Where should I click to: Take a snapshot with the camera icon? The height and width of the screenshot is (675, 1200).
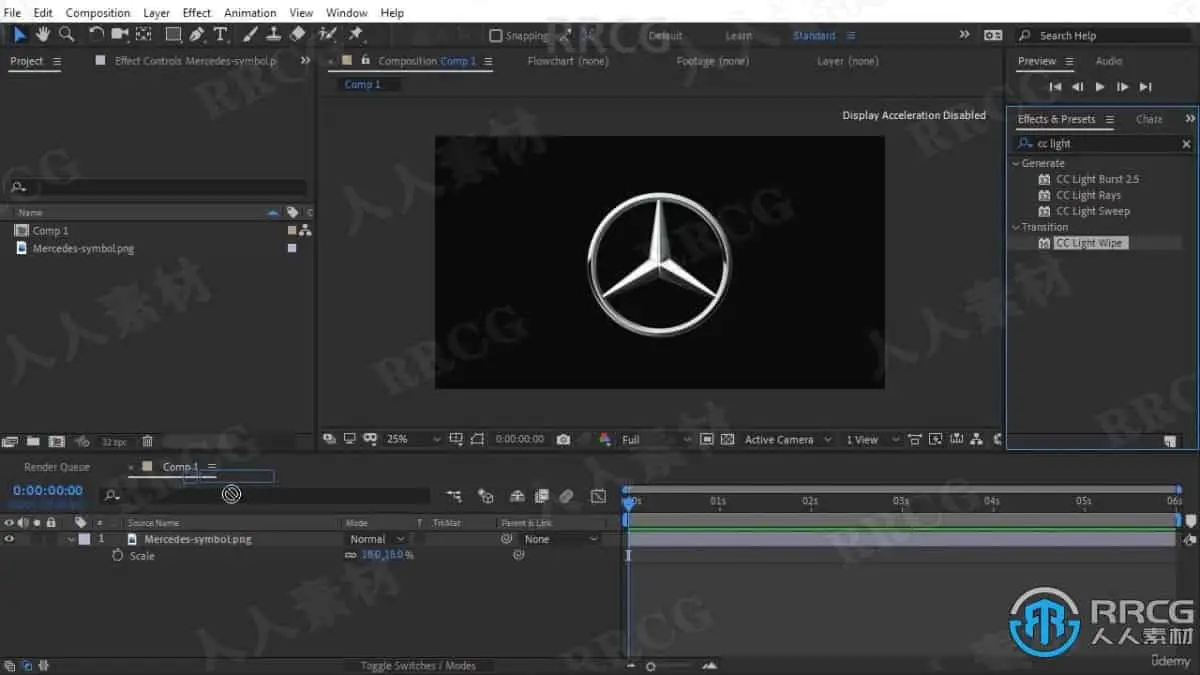tap(563, 439)
